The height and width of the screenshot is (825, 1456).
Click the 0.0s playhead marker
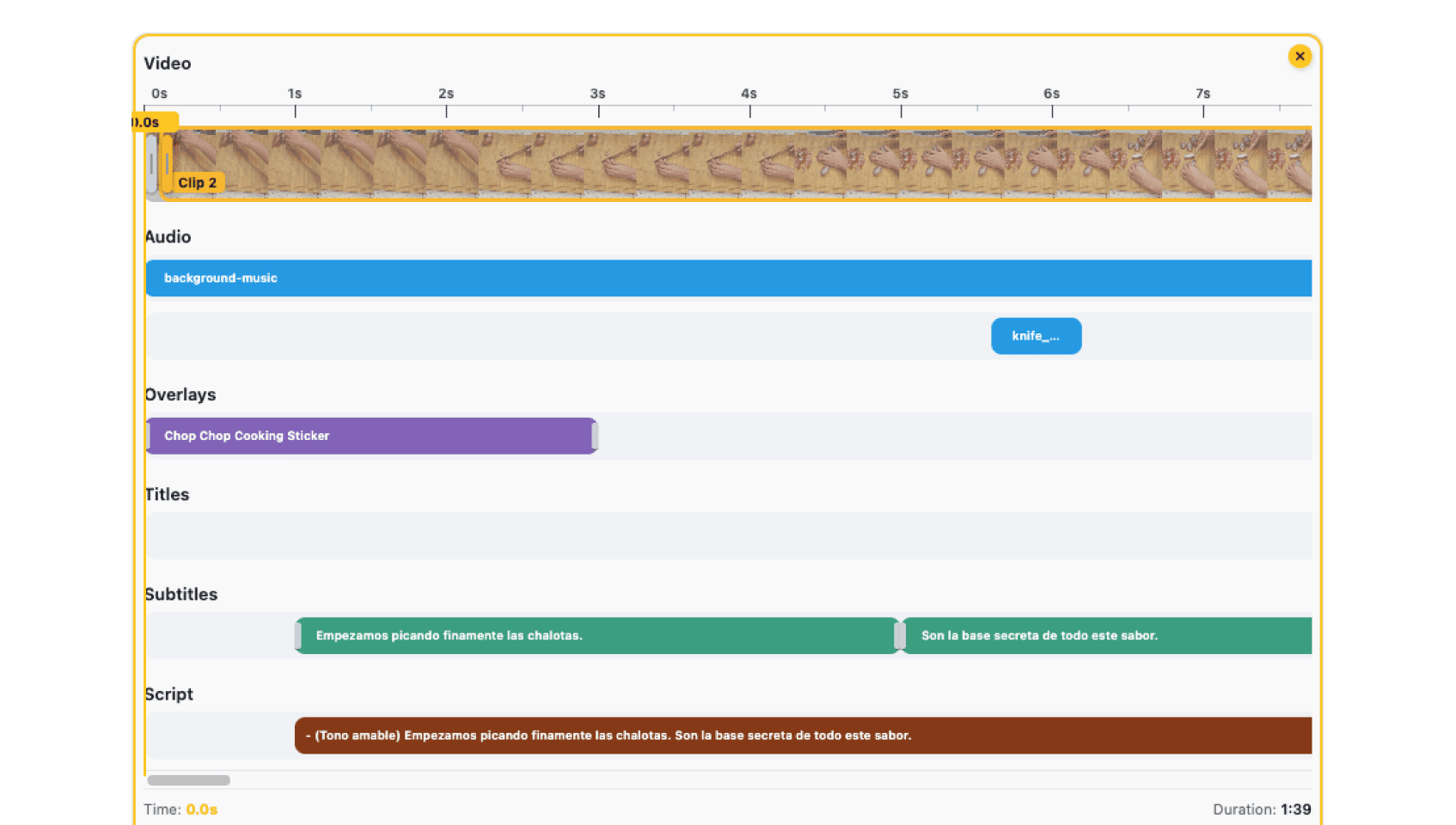point(153,122)
